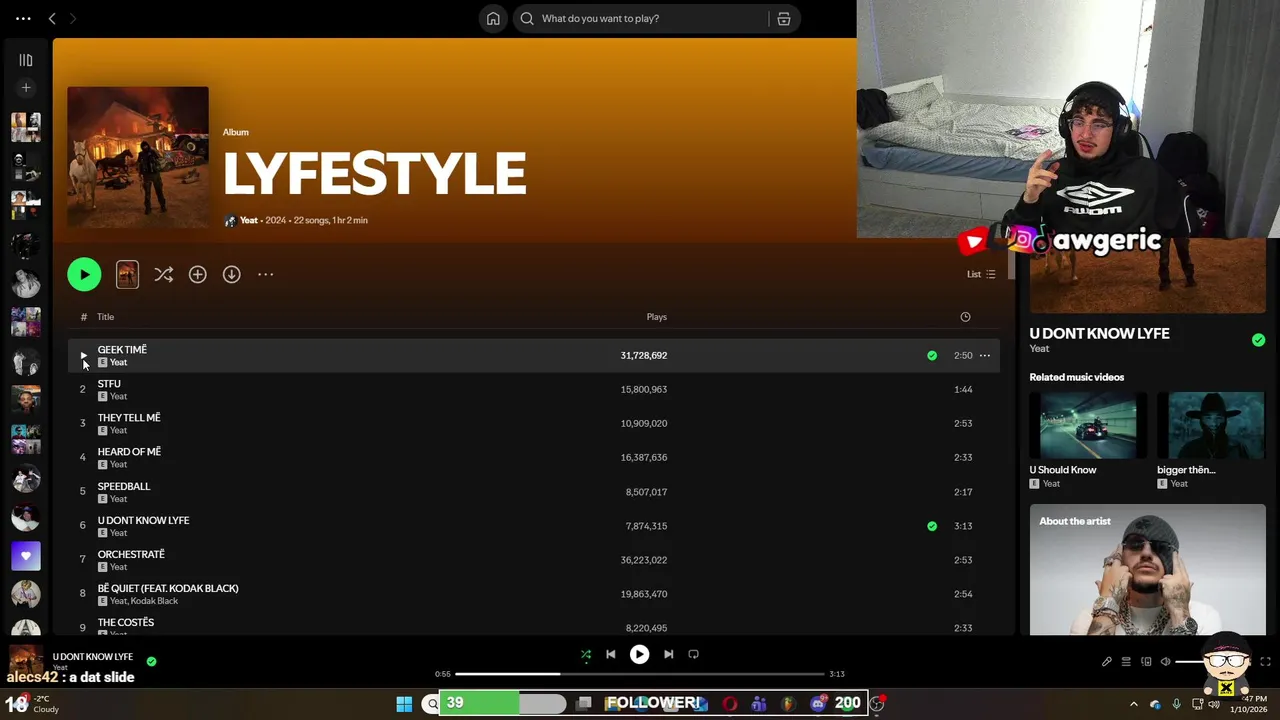This screenshot has width=1280, height=720.
Task: Navigate forward with the right chevron
Action: click(72, 18)
